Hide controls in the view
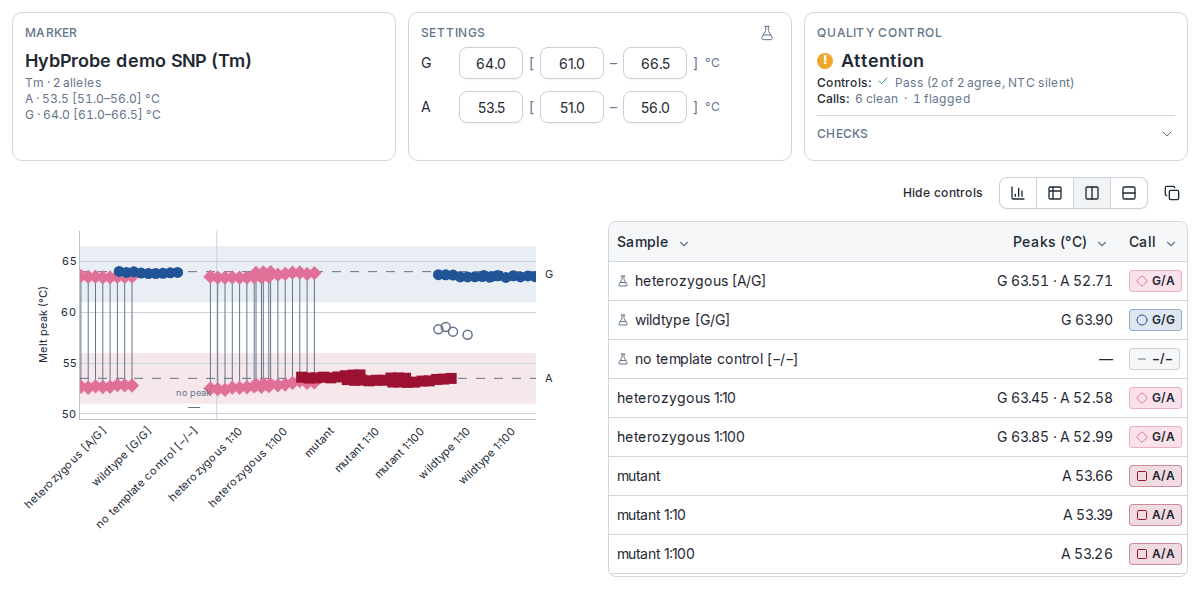This screenshot has height=589, width=1200. (x=942, y=193)
